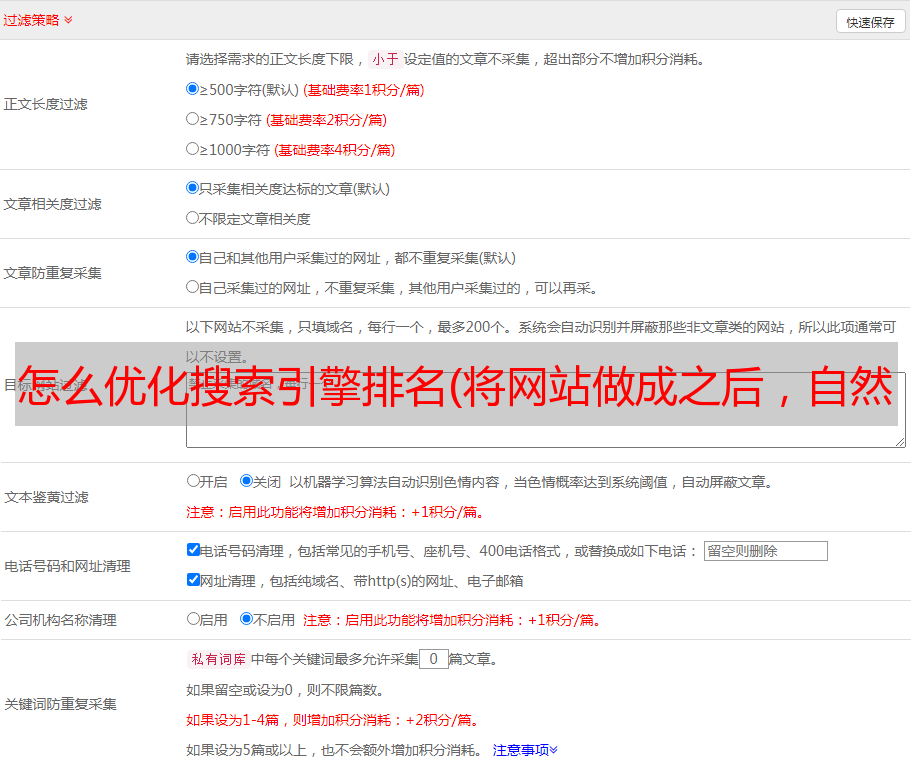Turn on 文本鉴黄过滤 with 开启
The height and width of the screenshot is (768, 912).
tap(194, 481)
